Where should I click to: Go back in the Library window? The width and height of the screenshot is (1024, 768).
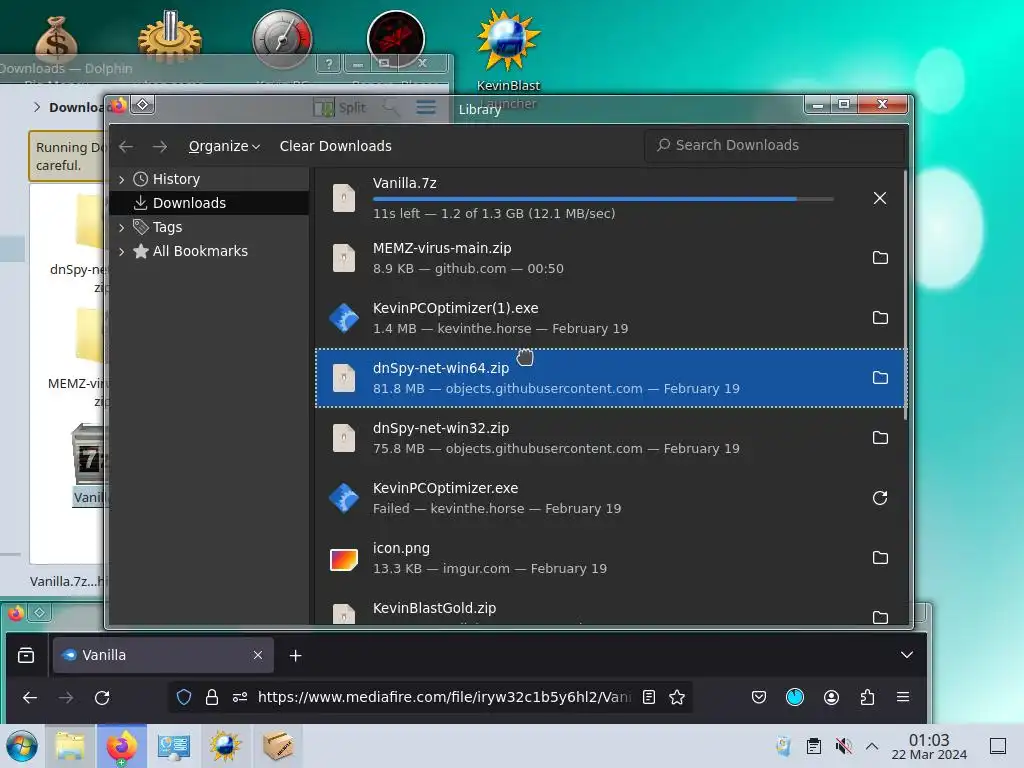tap(126, 146)
